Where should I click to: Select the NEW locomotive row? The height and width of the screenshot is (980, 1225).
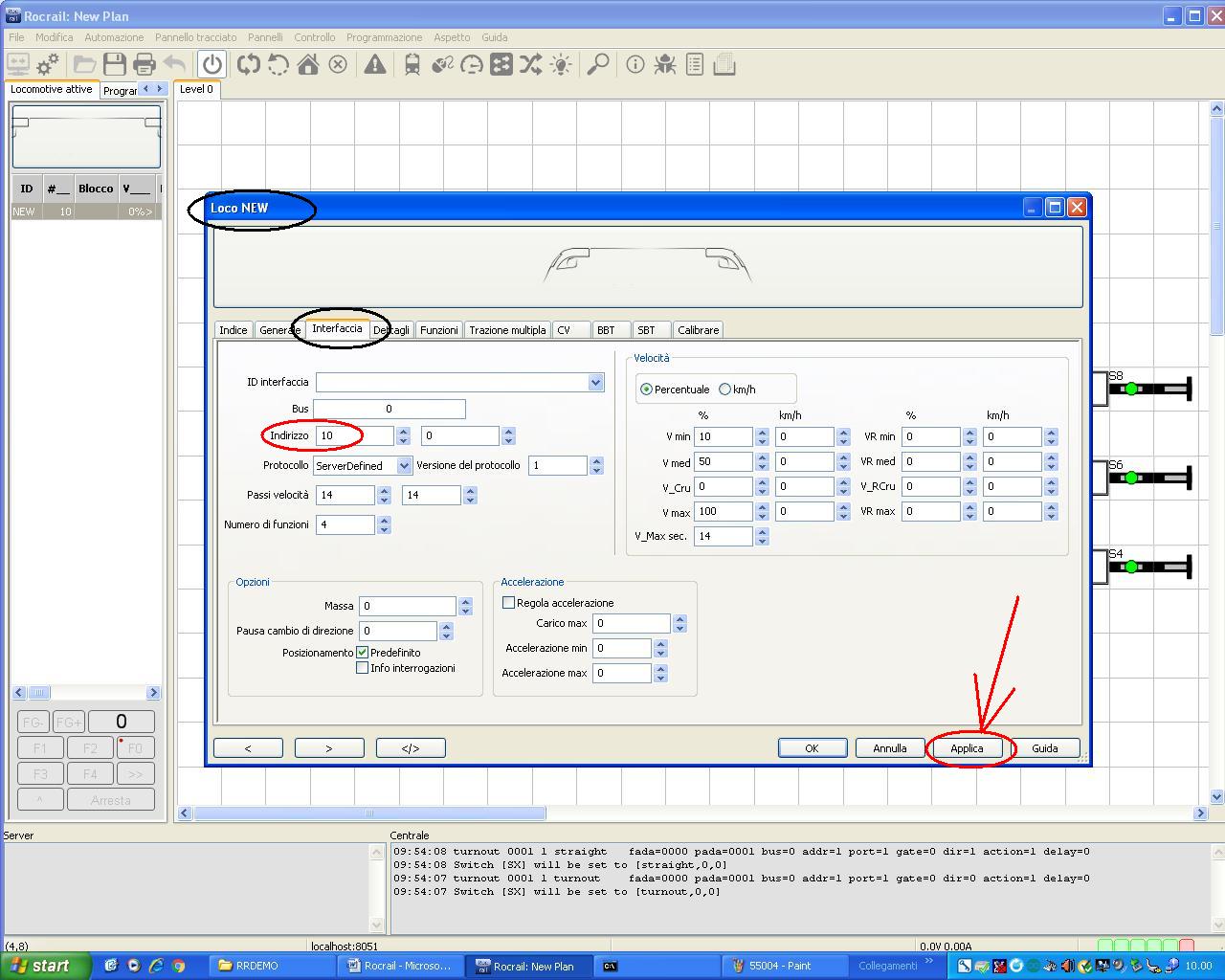pyautogui.click(x=86, y=212)
